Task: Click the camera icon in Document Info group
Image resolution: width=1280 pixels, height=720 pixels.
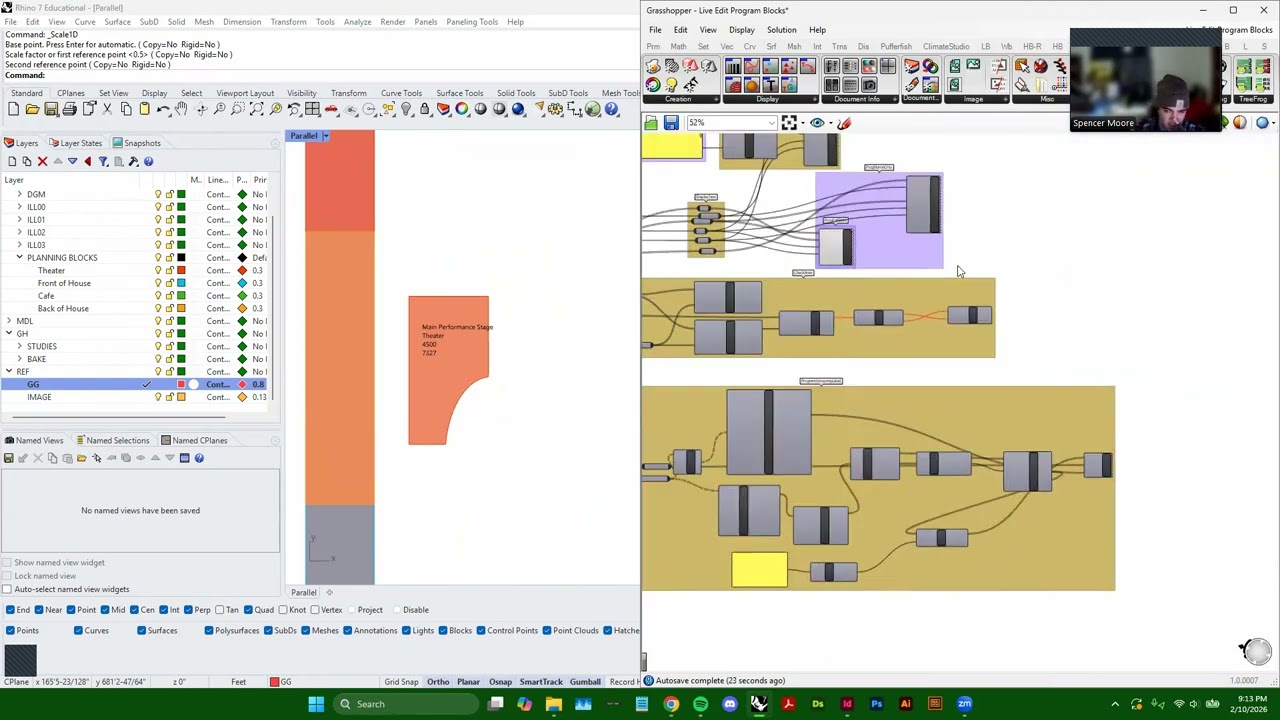Action: click(869, 85)
